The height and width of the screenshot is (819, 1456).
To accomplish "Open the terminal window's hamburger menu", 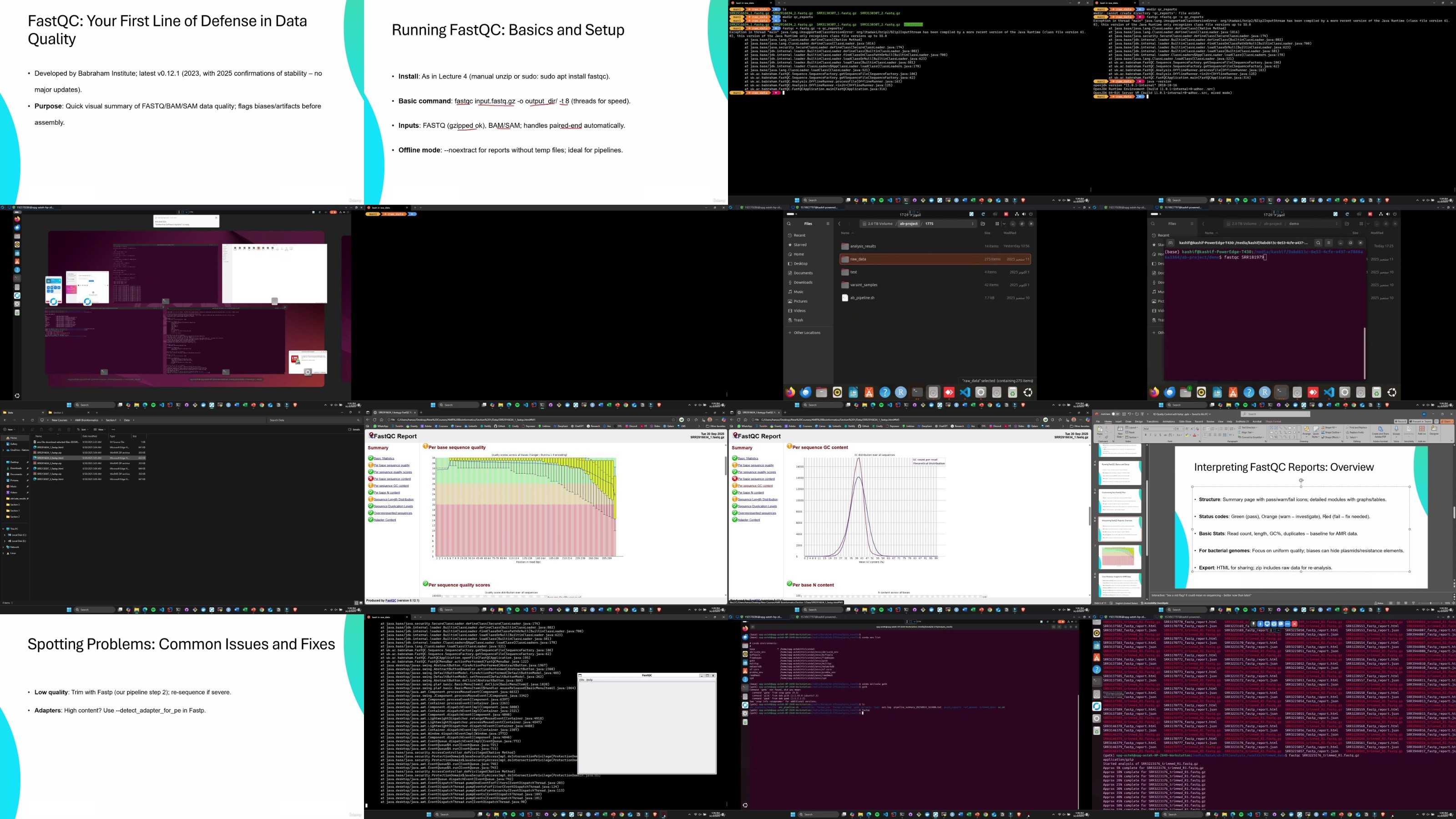I will coord(1329,243).
